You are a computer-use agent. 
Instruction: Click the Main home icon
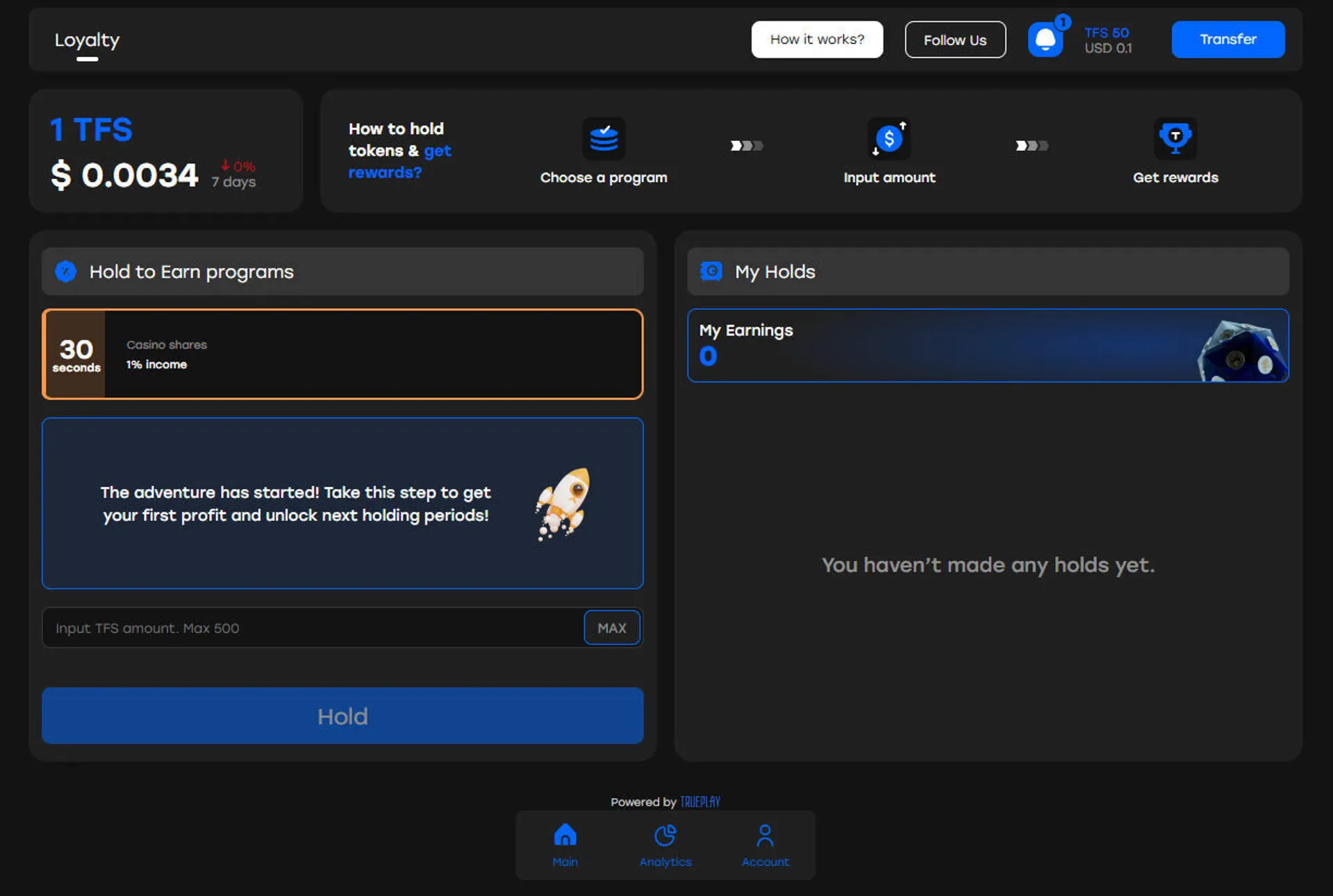(x=565, y=836)
